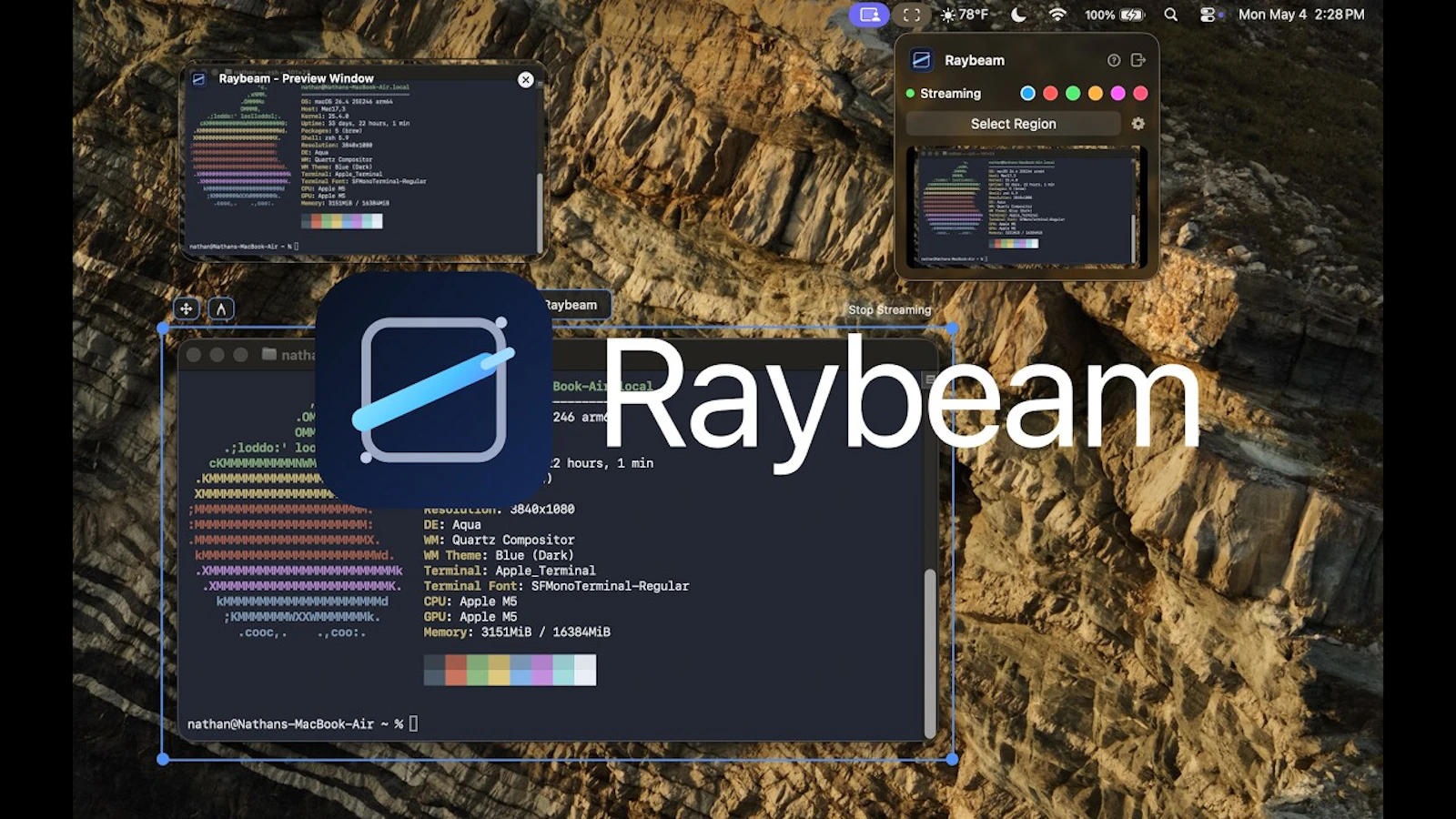Open the Focus moon icon in menu bar
The image size is (1456, 819).
pyautogui.click(x=1018, y=15)
